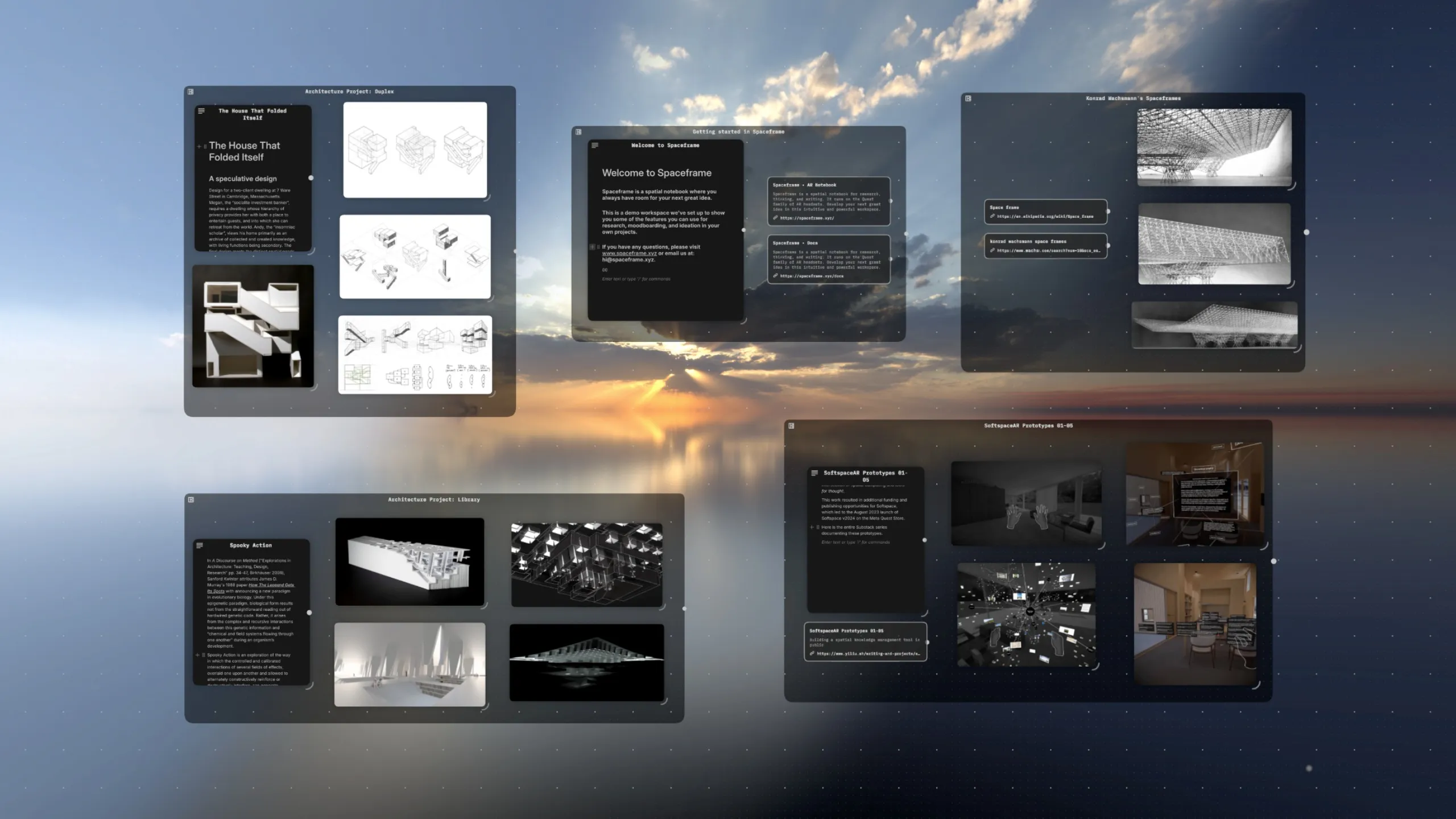
Task: Click frame icon of Getting started in Spaceframe
Action: (578, 132)
